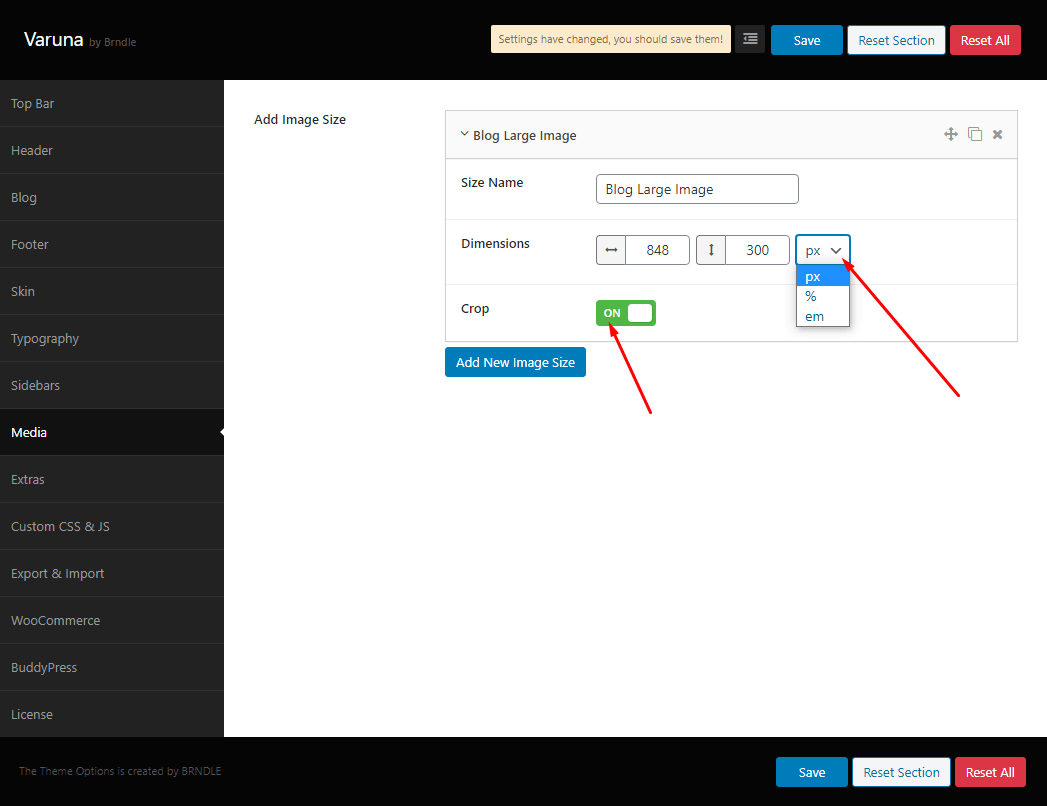
Task: Open the Footer settings section
Action: [112, 244]
